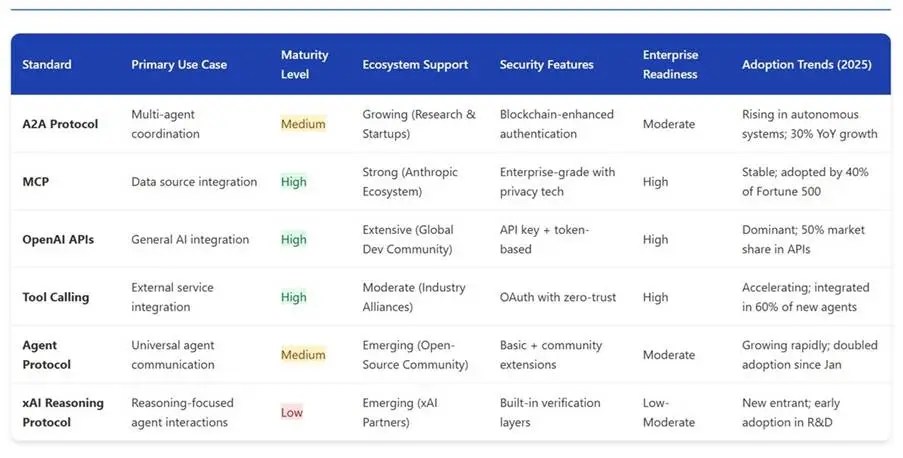
Task: Click the MCP standard name
Action: [x=37, y=182]
